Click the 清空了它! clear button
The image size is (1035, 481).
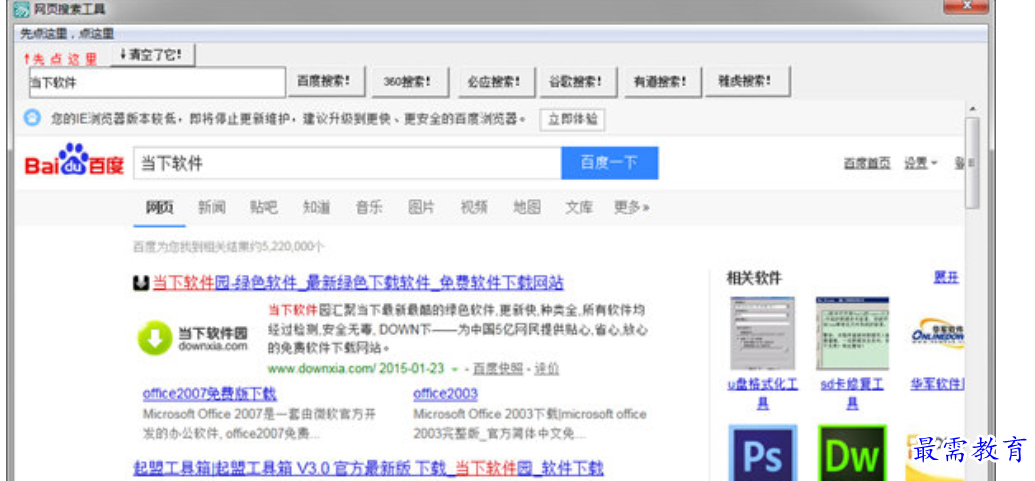pos(151,54)
